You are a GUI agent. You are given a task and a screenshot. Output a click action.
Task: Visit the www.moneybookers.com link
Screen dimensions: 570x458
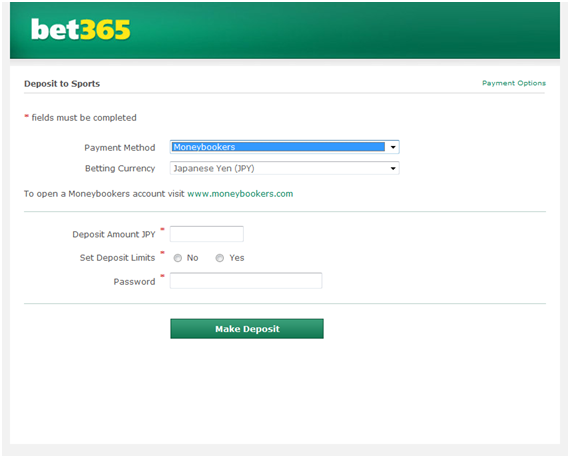(x=240, y=194)
